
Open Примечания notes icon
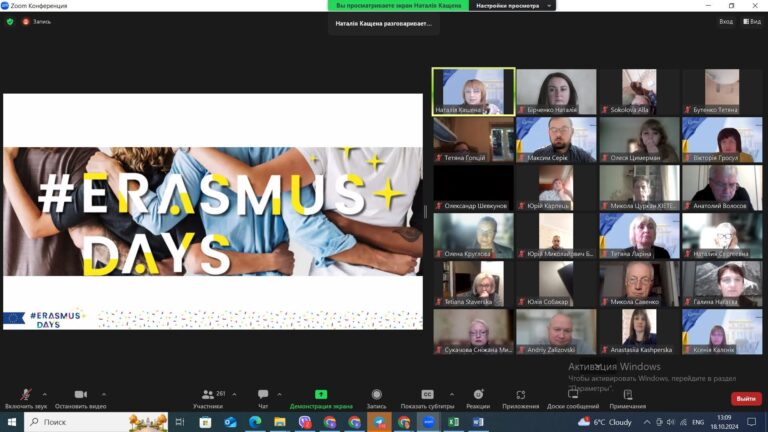tap(627, 395)
